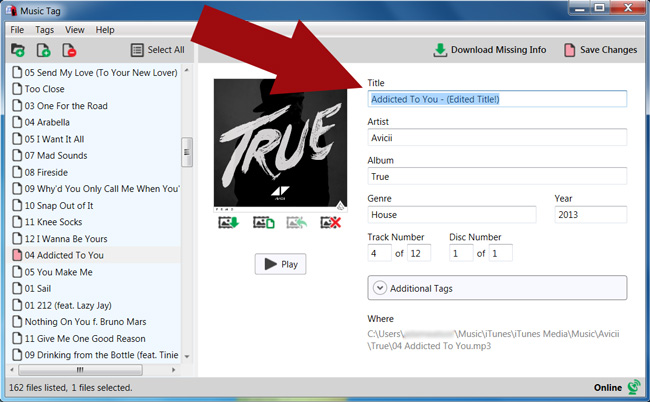Click the add file icon with green plus
The image size is (650, 402).
tap(43, 50)
